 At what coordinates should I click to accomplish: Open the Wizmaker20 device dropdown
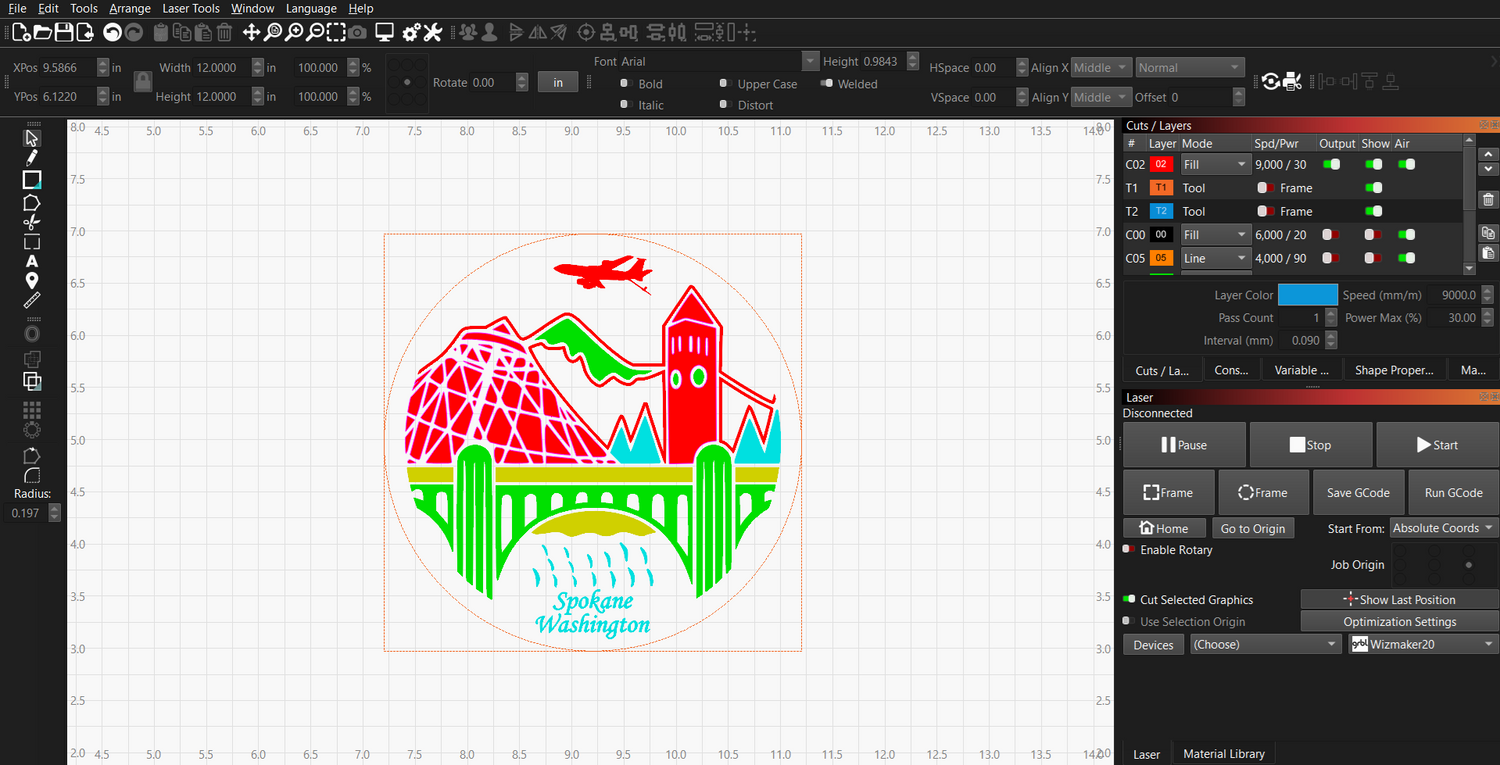pos(1422,645)
